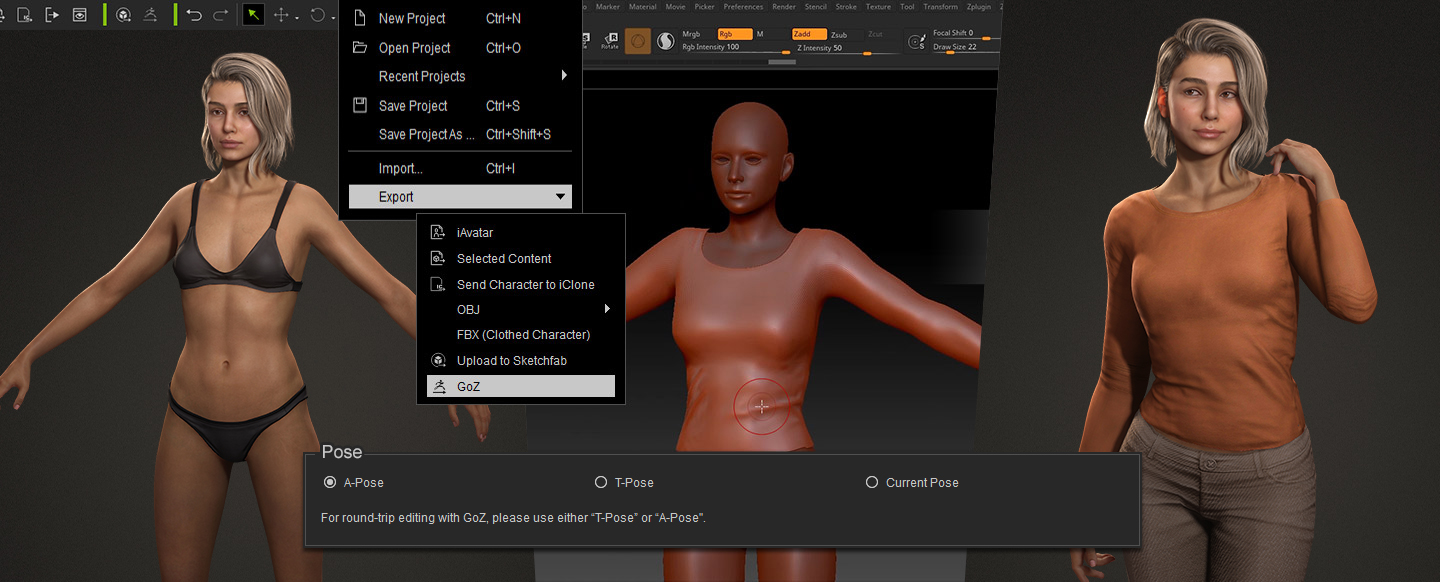Screen dimensions: 1440x582
Task: Select the Move gizmo tool
Action: click(x=282, y=15)
